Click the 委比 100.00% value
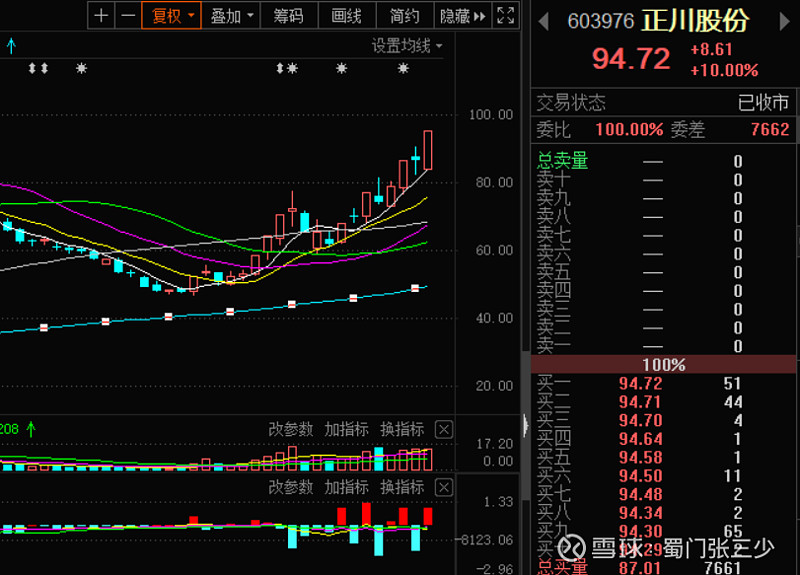This screenshot has height=575, width=800. point(629,130)
